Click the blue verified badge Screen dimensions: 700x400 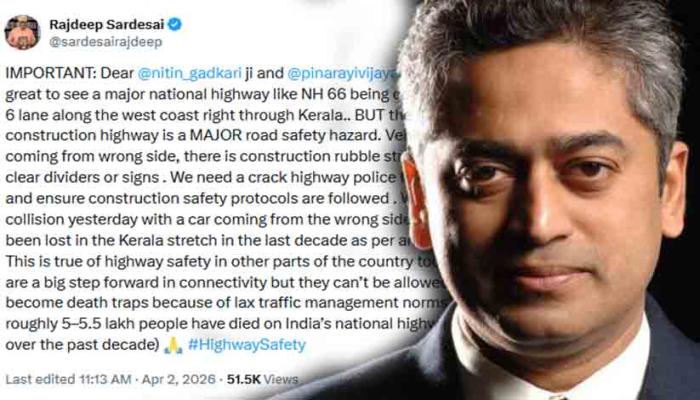pyautogui.click(x=175, y=25)
